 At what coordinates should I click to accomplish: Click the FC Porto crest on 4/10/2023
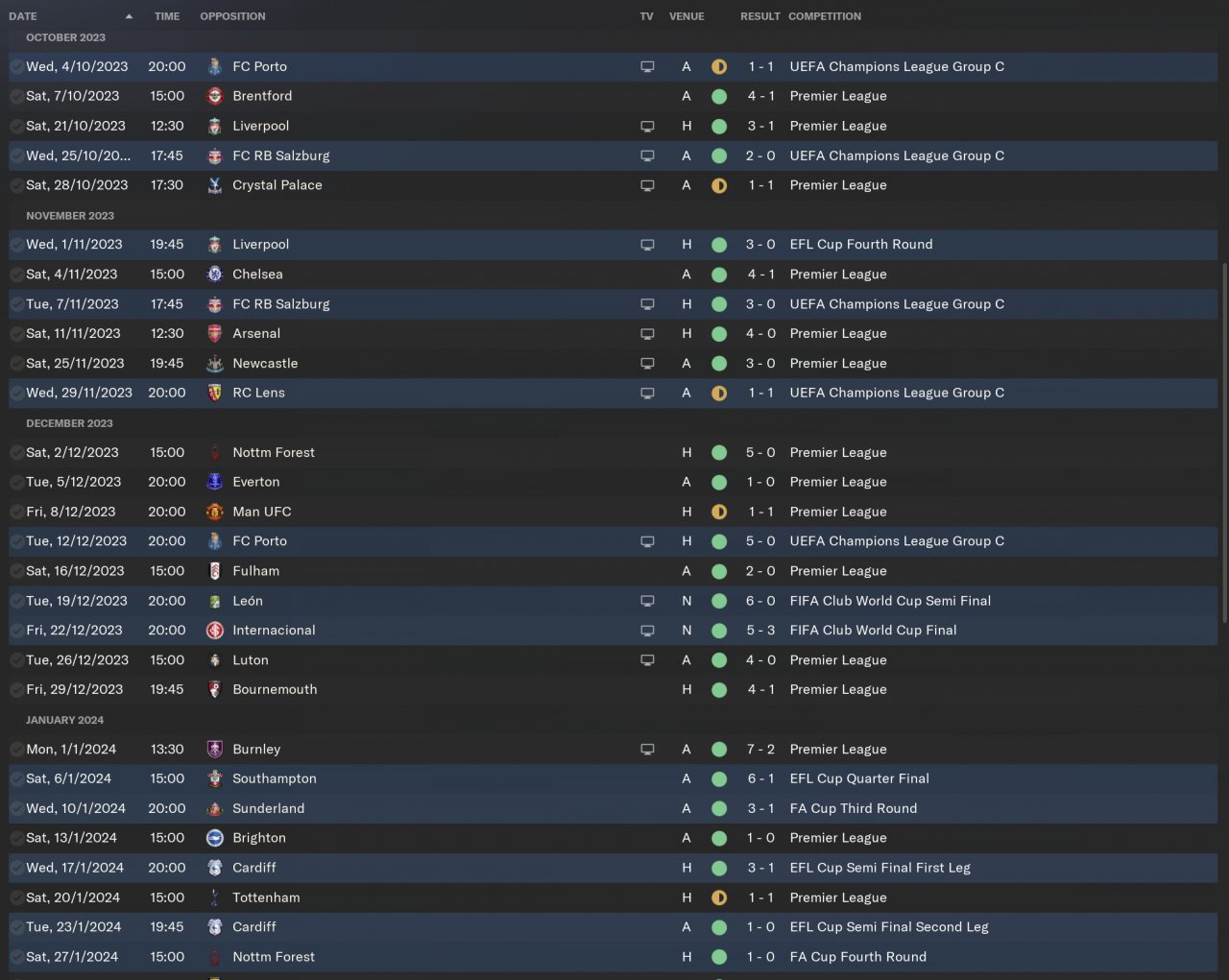pyautogui.click(x=215, y=67)
